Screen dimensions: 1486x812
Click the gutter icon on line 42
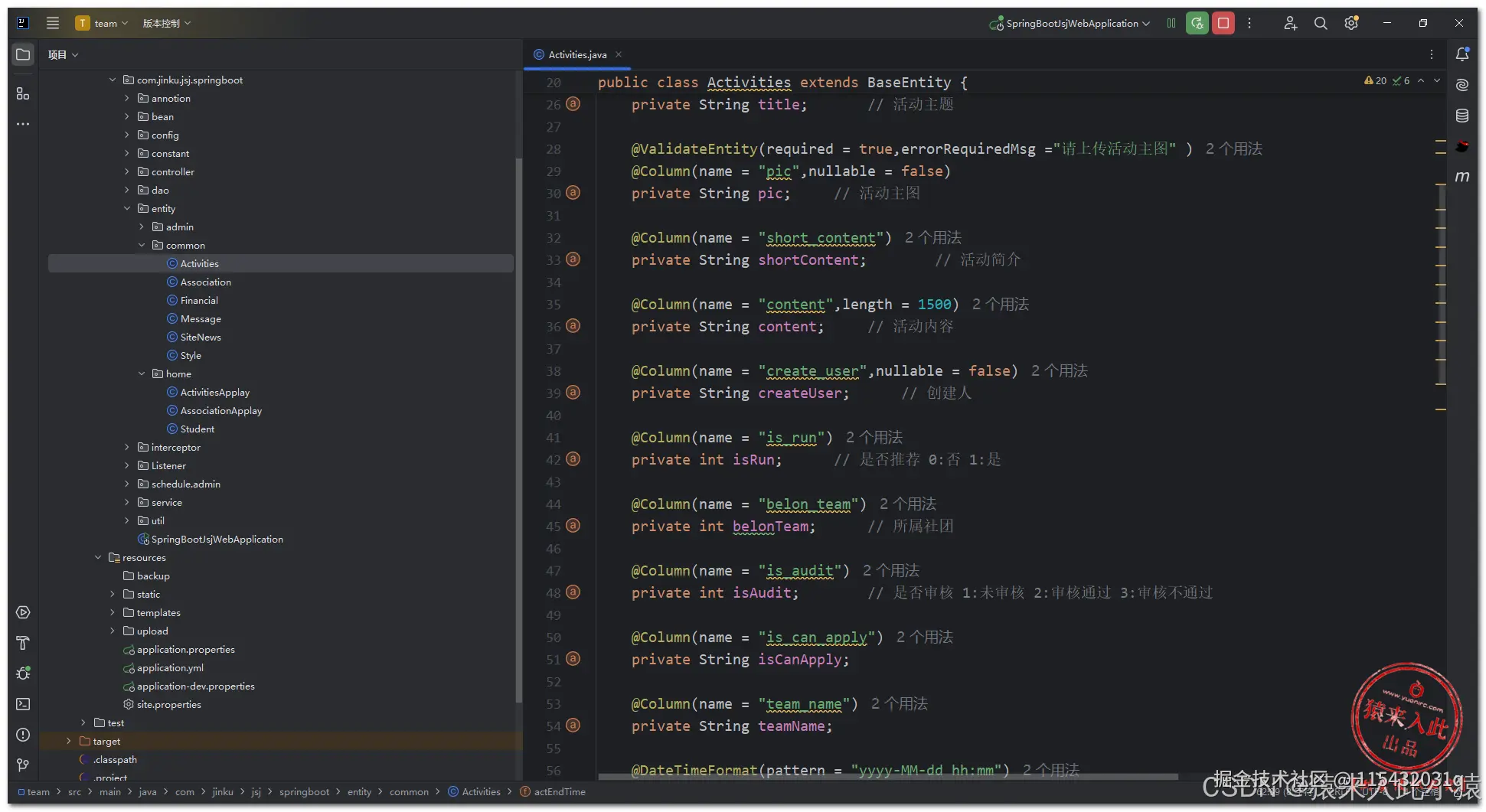point(573,459)
